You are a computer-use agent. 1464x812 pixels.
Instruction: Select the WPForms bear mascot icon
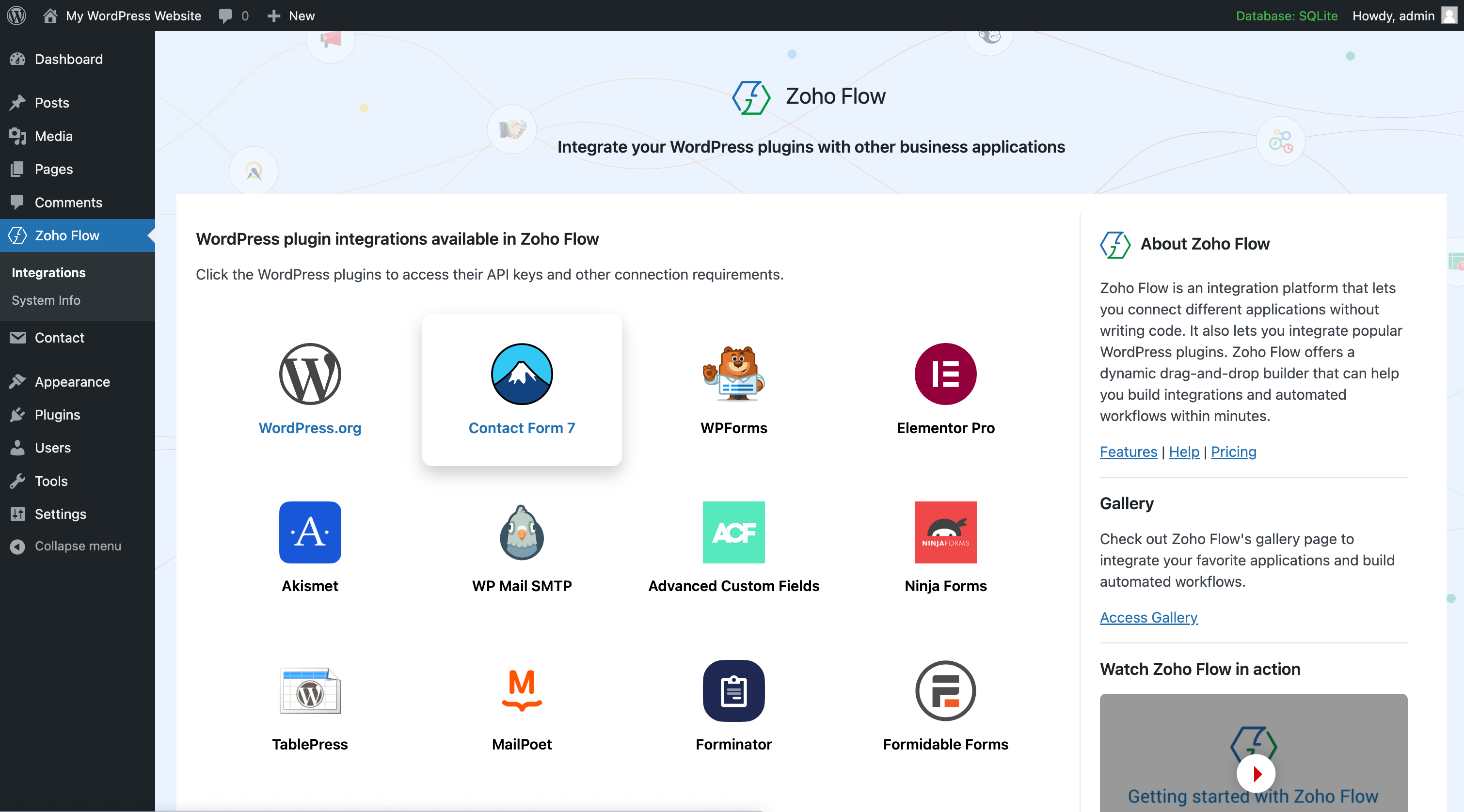tap(734, 374)
